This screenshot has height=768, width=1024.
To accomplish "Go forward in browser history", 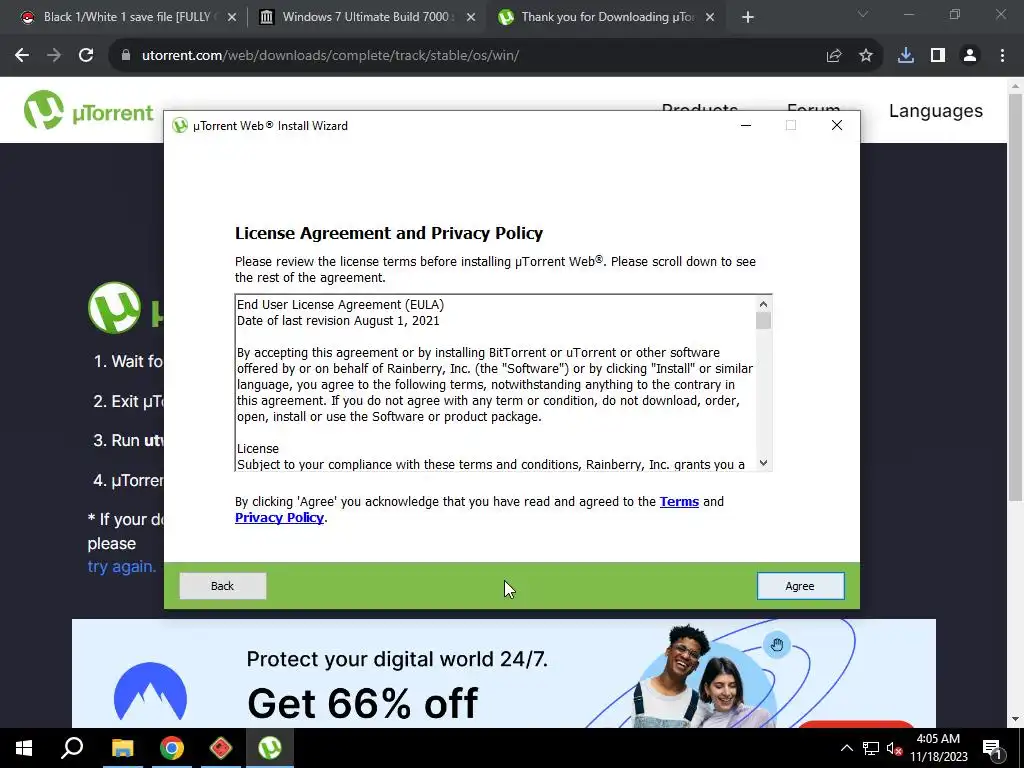I will click(54, 56).
